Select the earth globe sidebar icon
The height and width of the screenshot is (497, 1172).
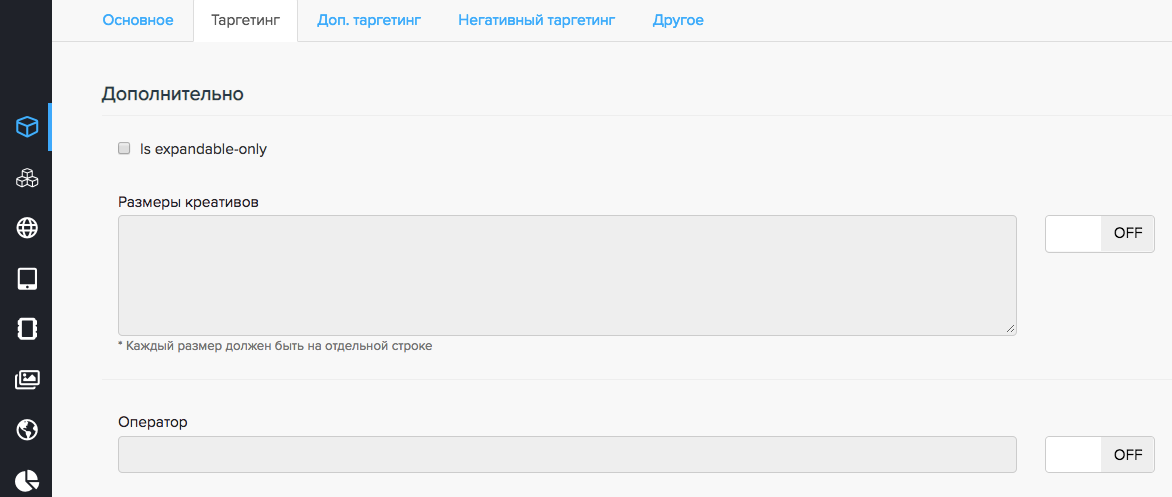27,430
